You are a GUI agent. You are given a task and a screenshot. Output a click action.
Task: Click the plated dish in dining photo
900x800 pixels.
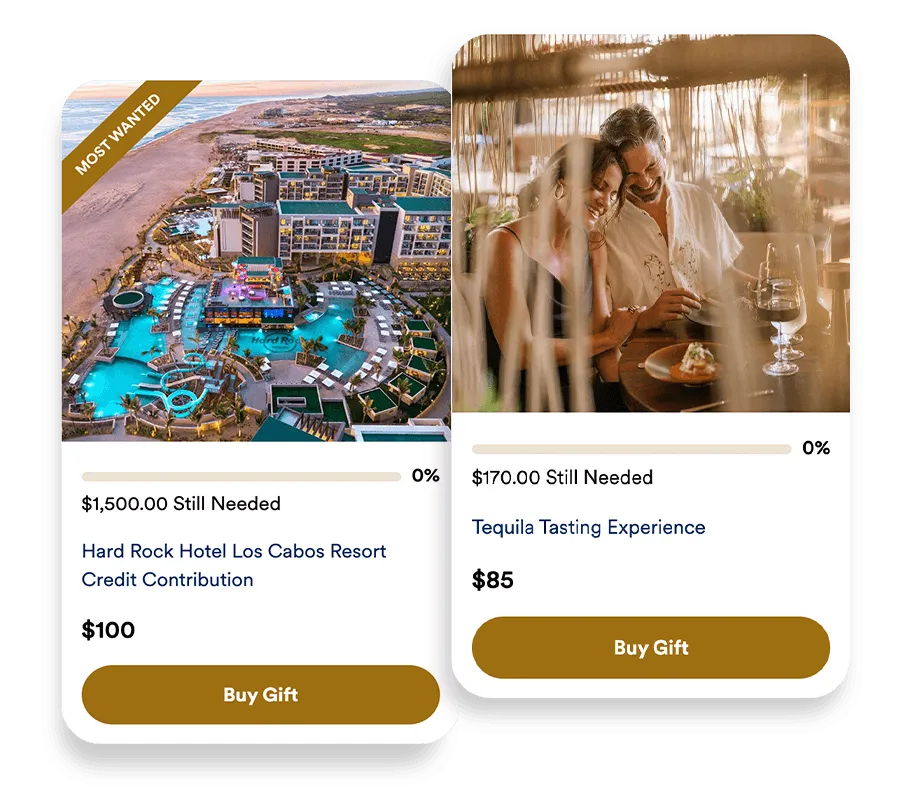tap(686, 365)
